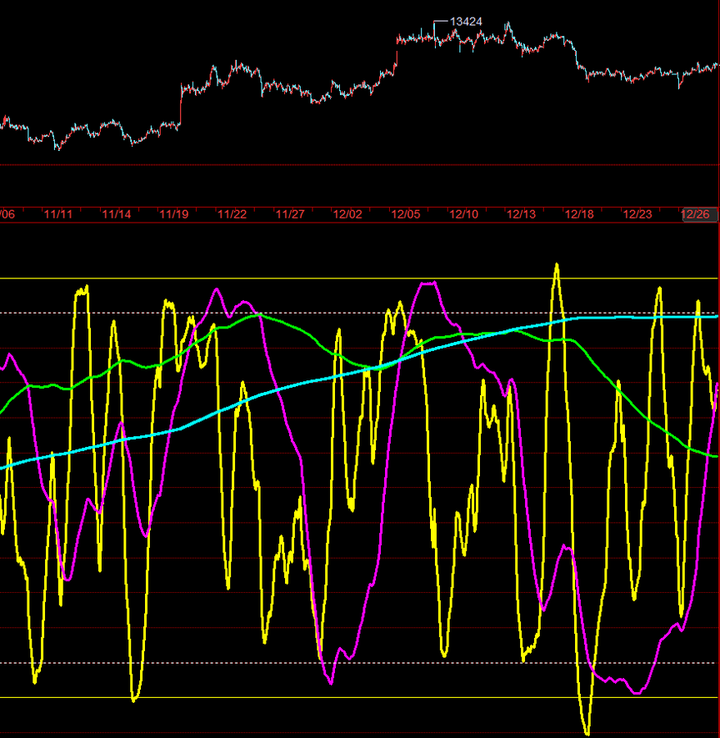Select the 12/23 date on the time axis
Screen dimensions: 720x738
pyautogui.click(x=638, y=215)
